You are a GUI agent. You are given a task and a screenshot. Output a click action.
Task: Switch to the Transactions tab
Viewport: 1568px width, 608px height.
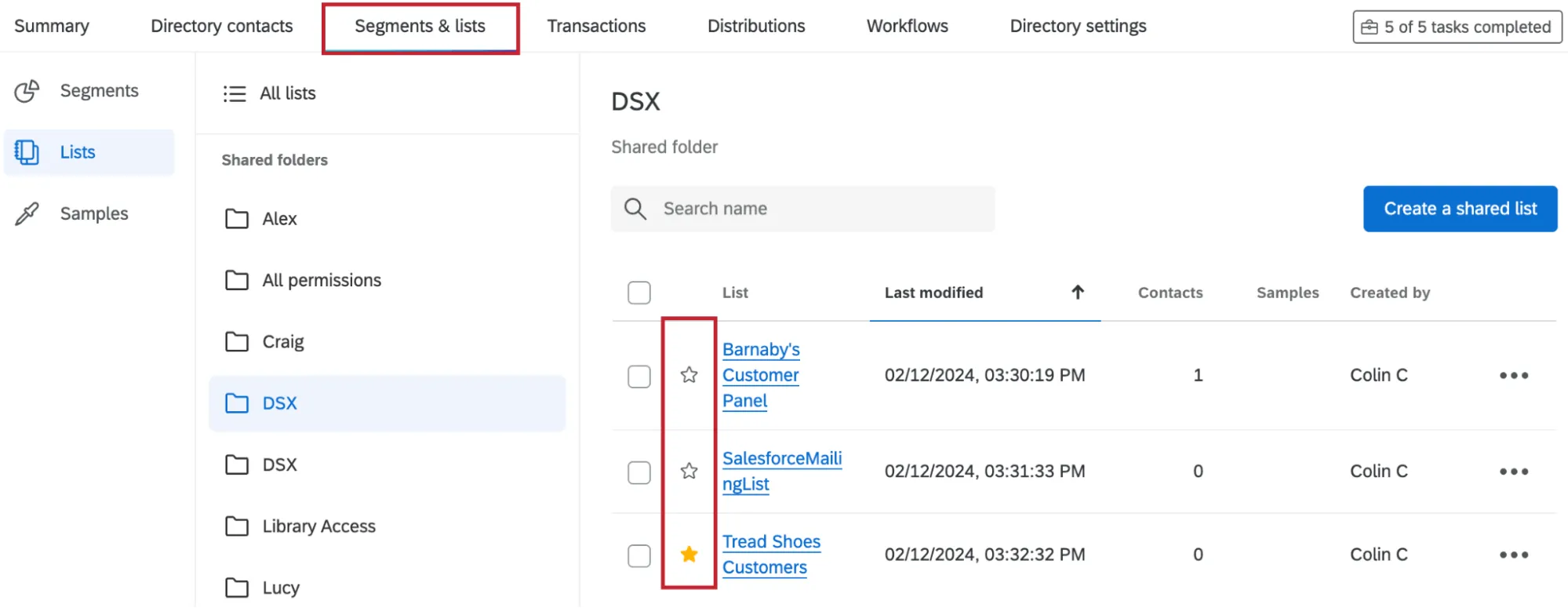pyautogui.click(x=596, y=26)
